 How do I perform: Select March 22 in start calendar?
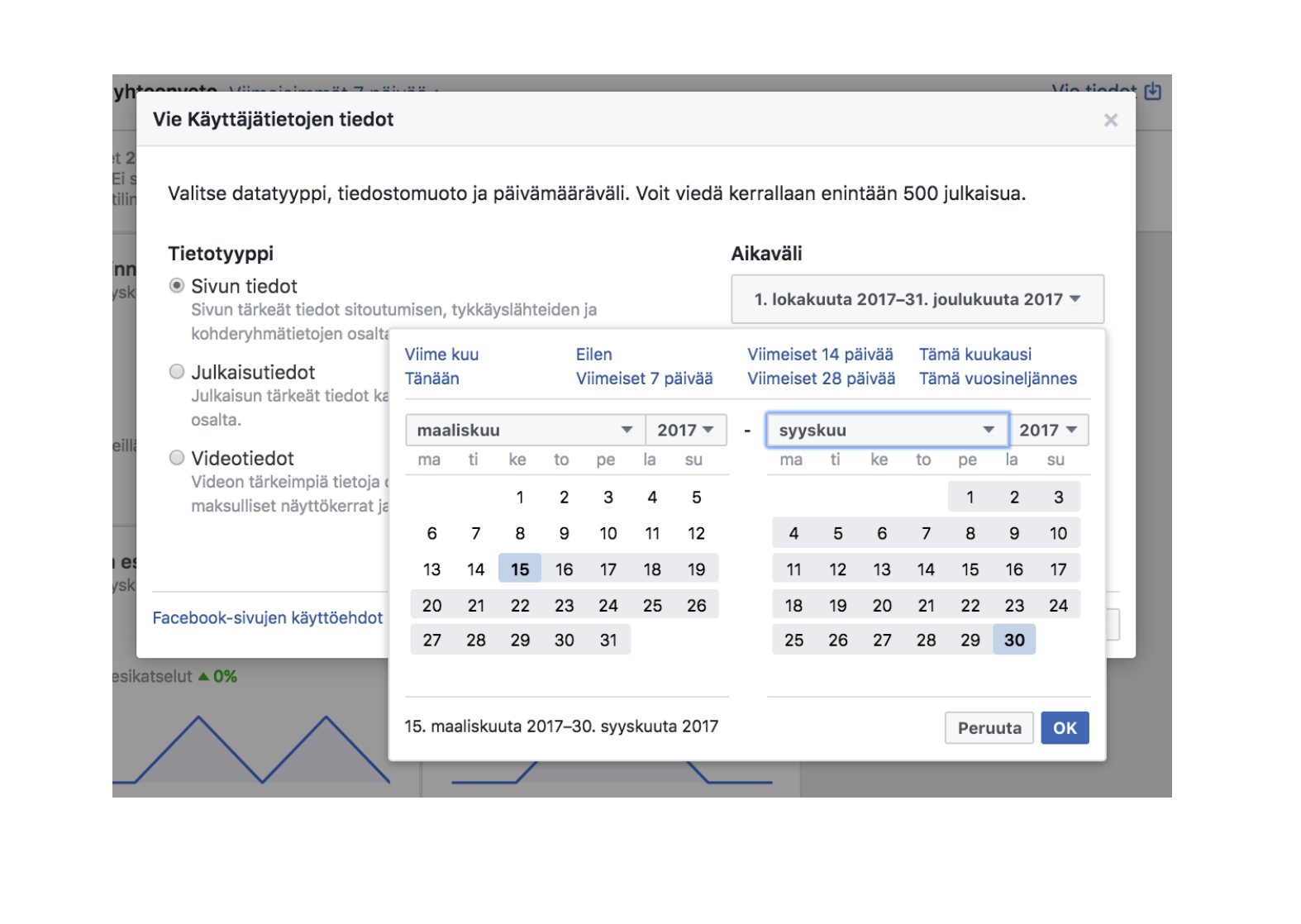pos(520,606)
